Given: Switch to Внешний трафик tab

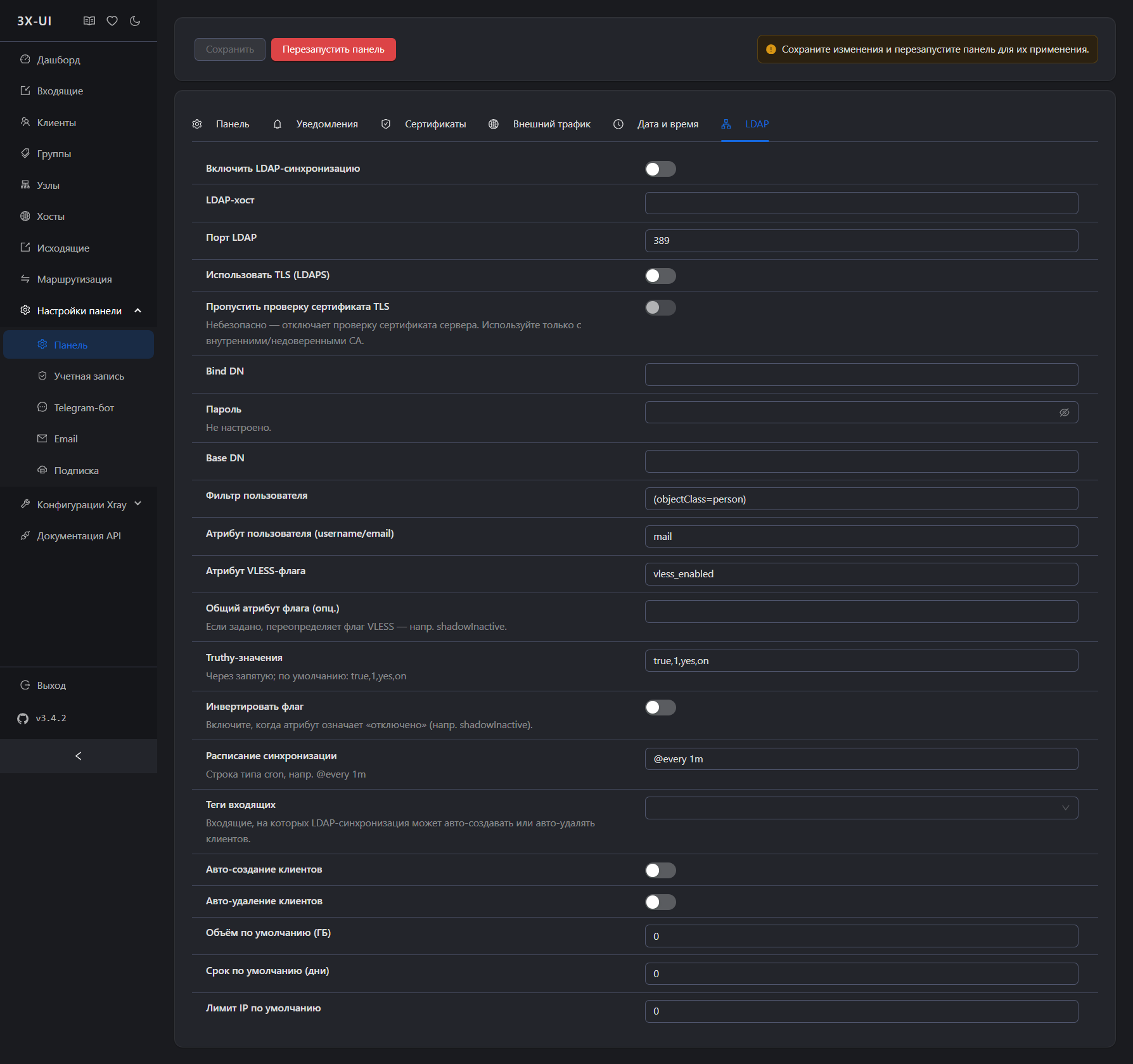Looking at the screenshot, I should tap(540, 124).
